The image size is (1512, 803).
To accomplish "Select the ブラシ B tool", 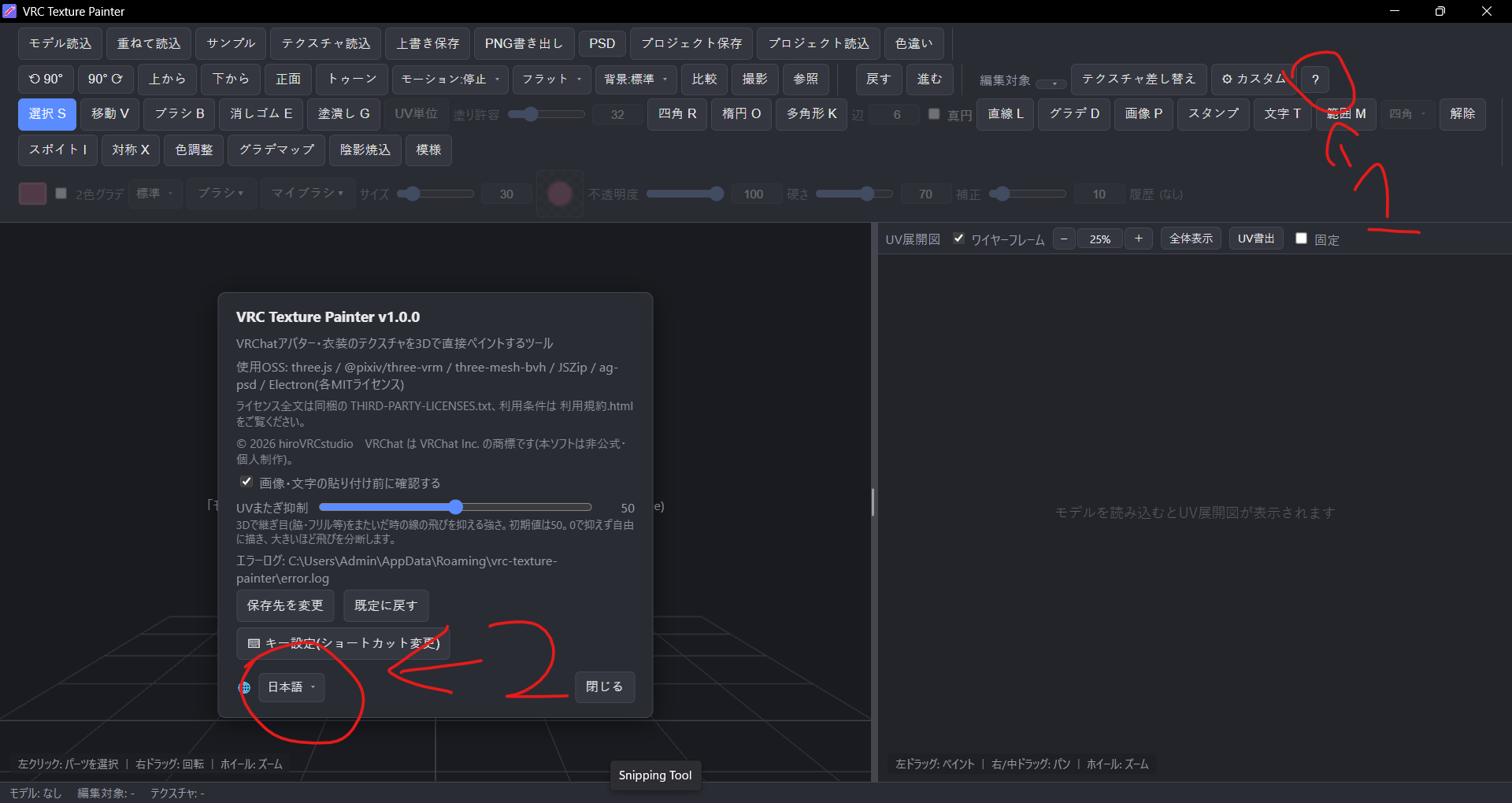I will (180, 114).
